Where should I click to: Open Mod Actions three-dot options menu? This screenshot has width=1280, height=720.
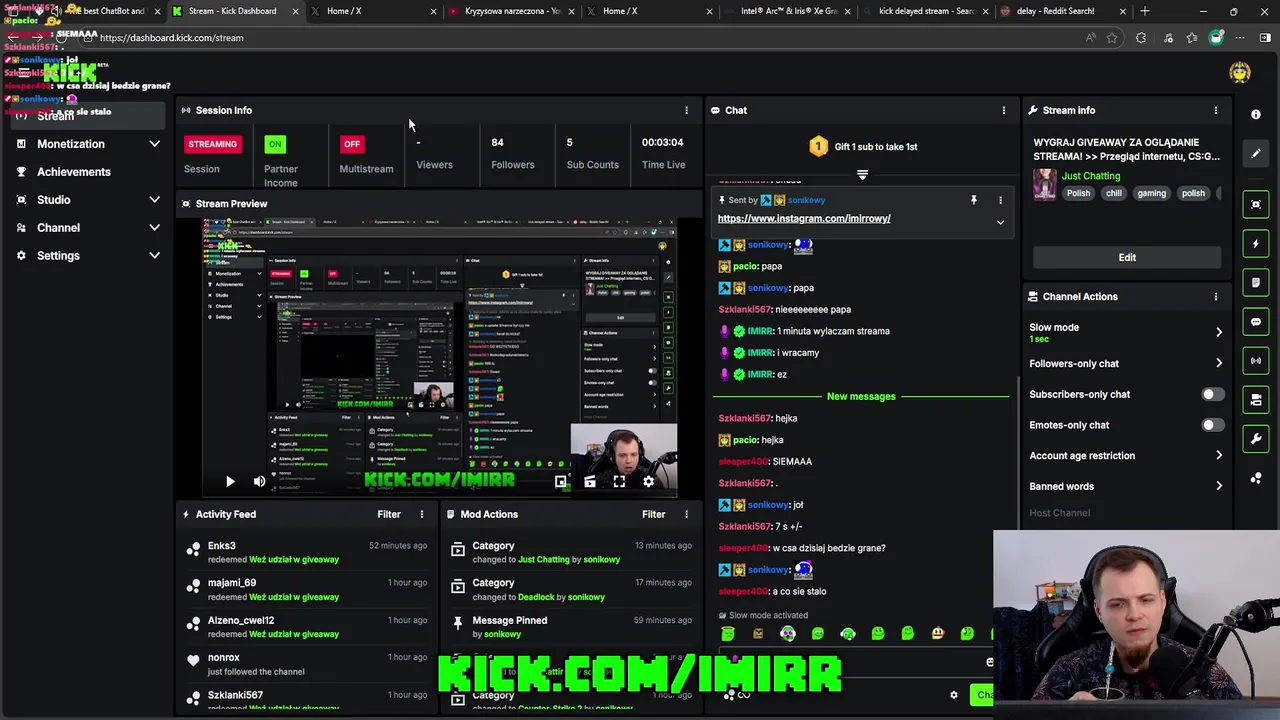pos(686,514)
